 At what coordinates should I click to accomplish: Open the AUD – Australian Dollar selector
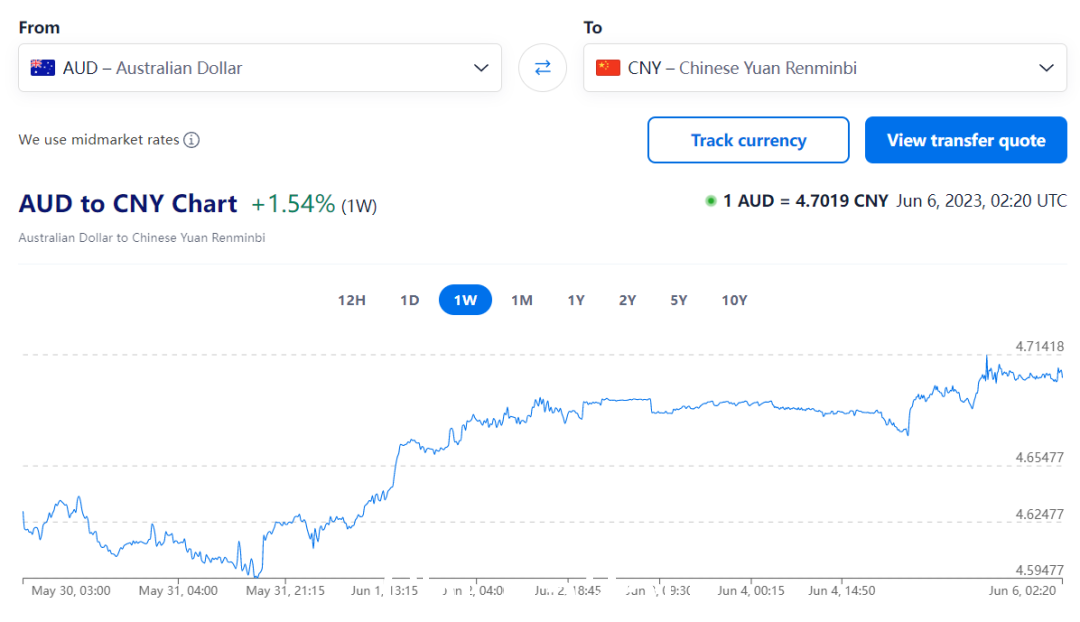pos(260,68)
